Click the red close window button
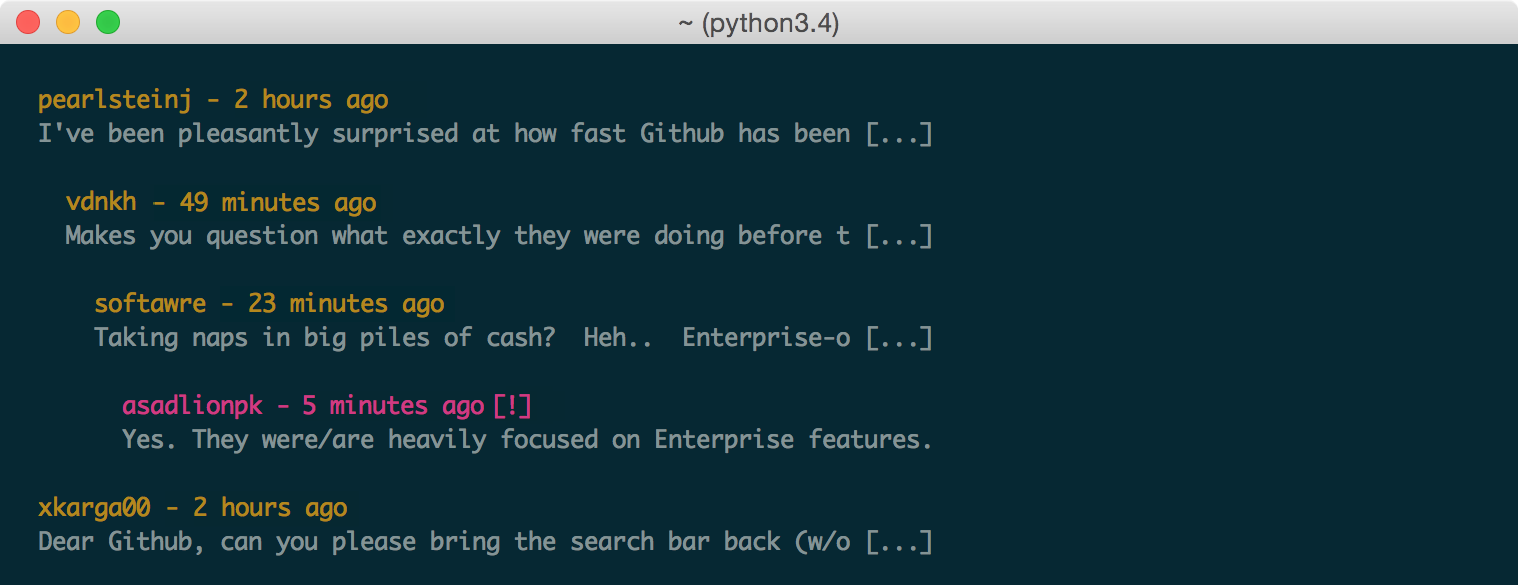 [x=28, y=22]
